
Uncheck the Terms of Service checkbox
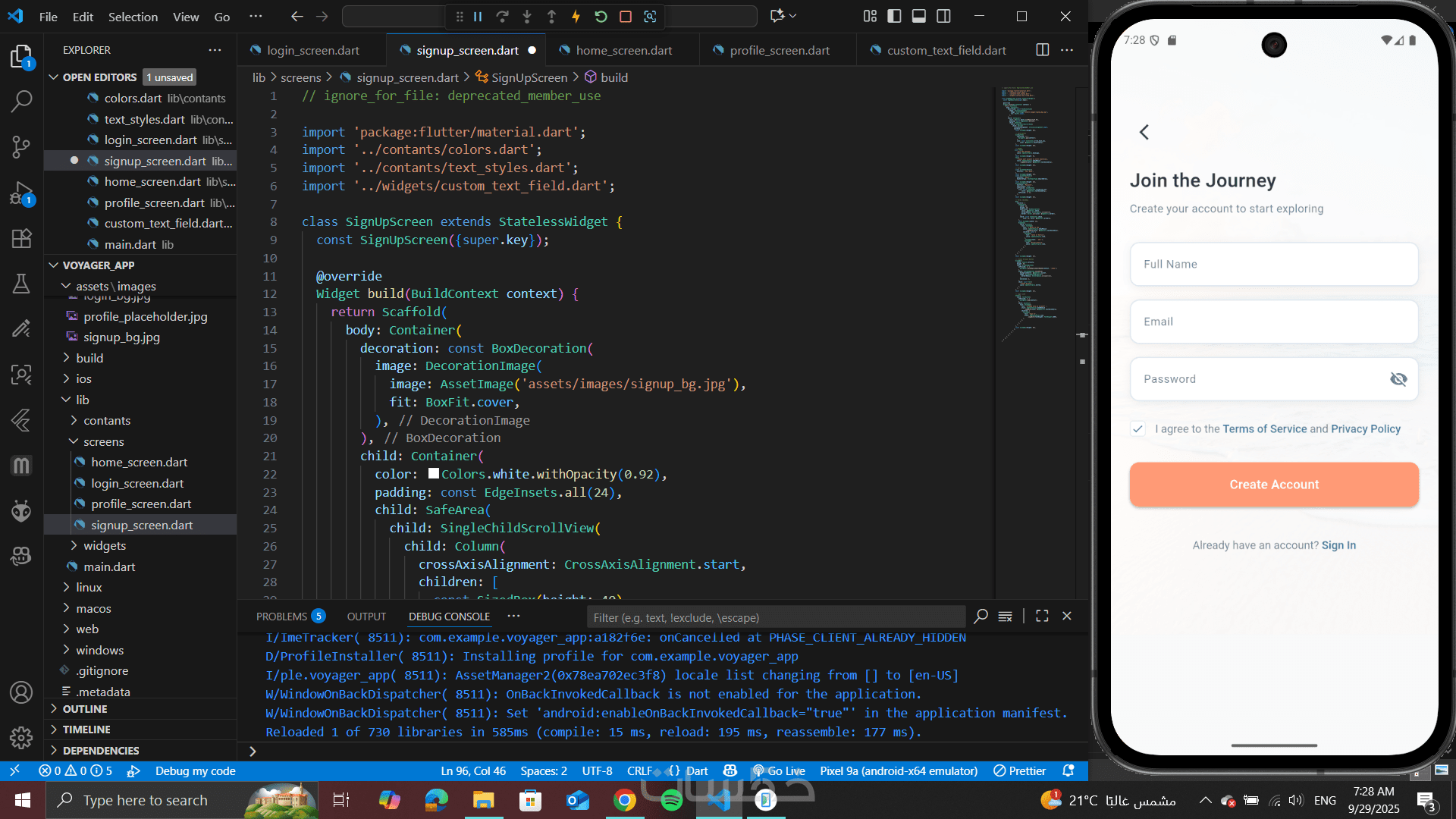click(x=1137, y=428)
